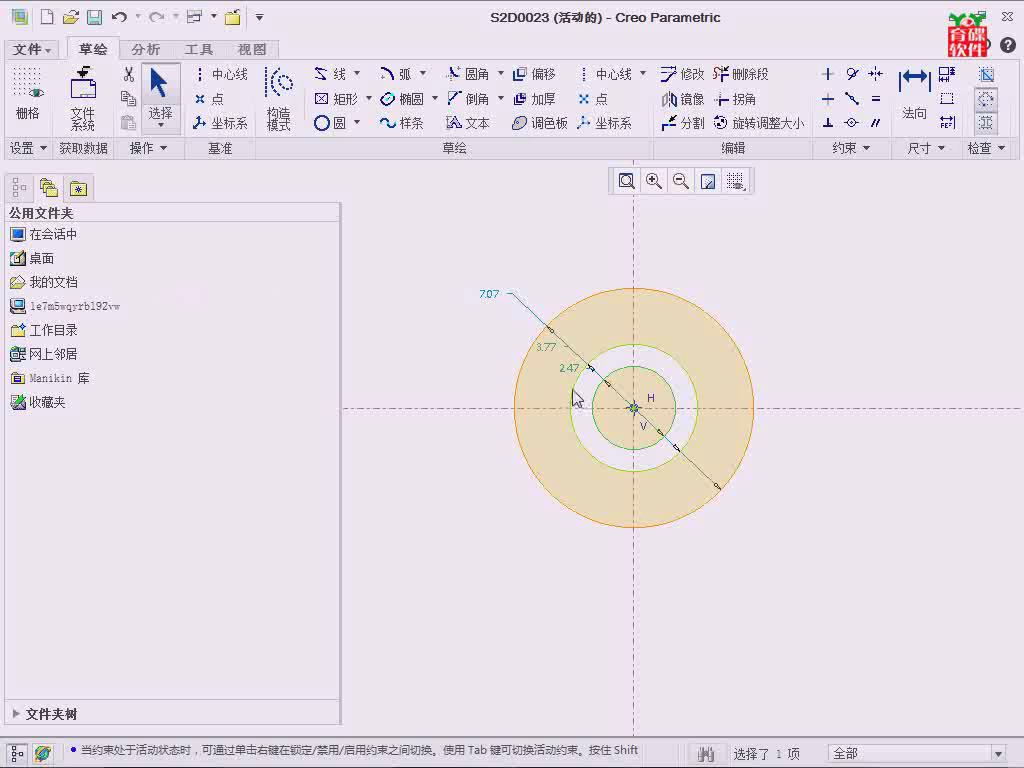Select the Ellipse sketch tool

402,99
